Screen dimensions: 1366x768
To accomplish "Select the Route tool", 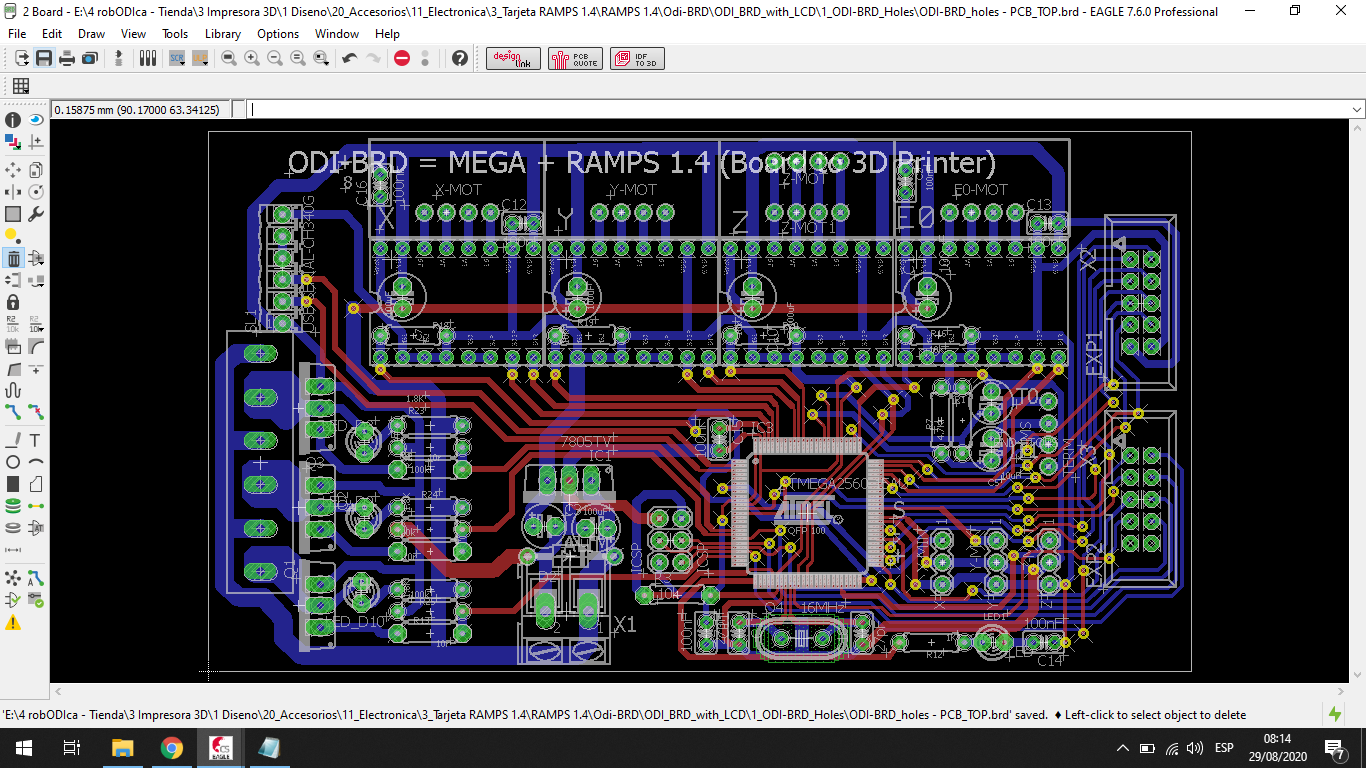I will [x=13, y=412].
